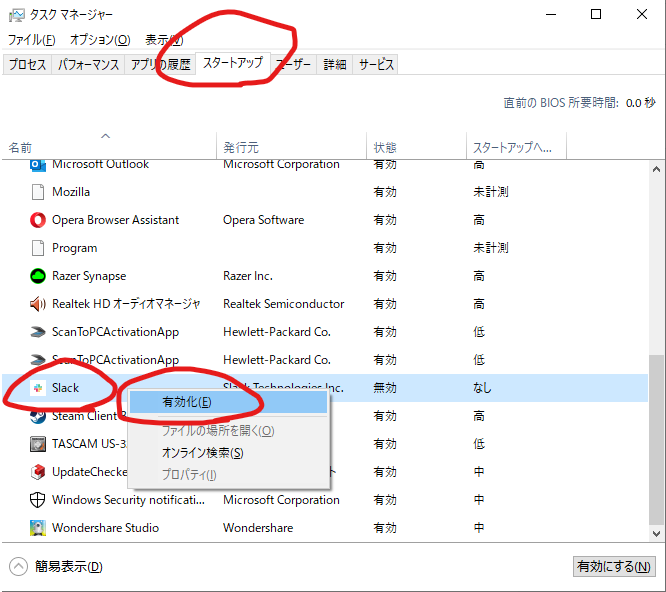Click the 無効 status in Slack row
The height and width of the screenshot is (592, 666).
click(x=385, y=388)
